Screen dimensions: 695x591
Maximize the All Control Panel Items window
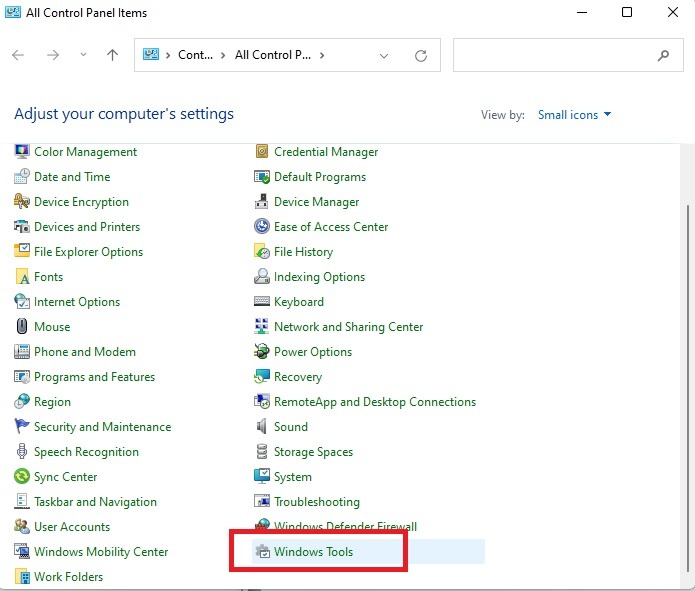(627, 12)
